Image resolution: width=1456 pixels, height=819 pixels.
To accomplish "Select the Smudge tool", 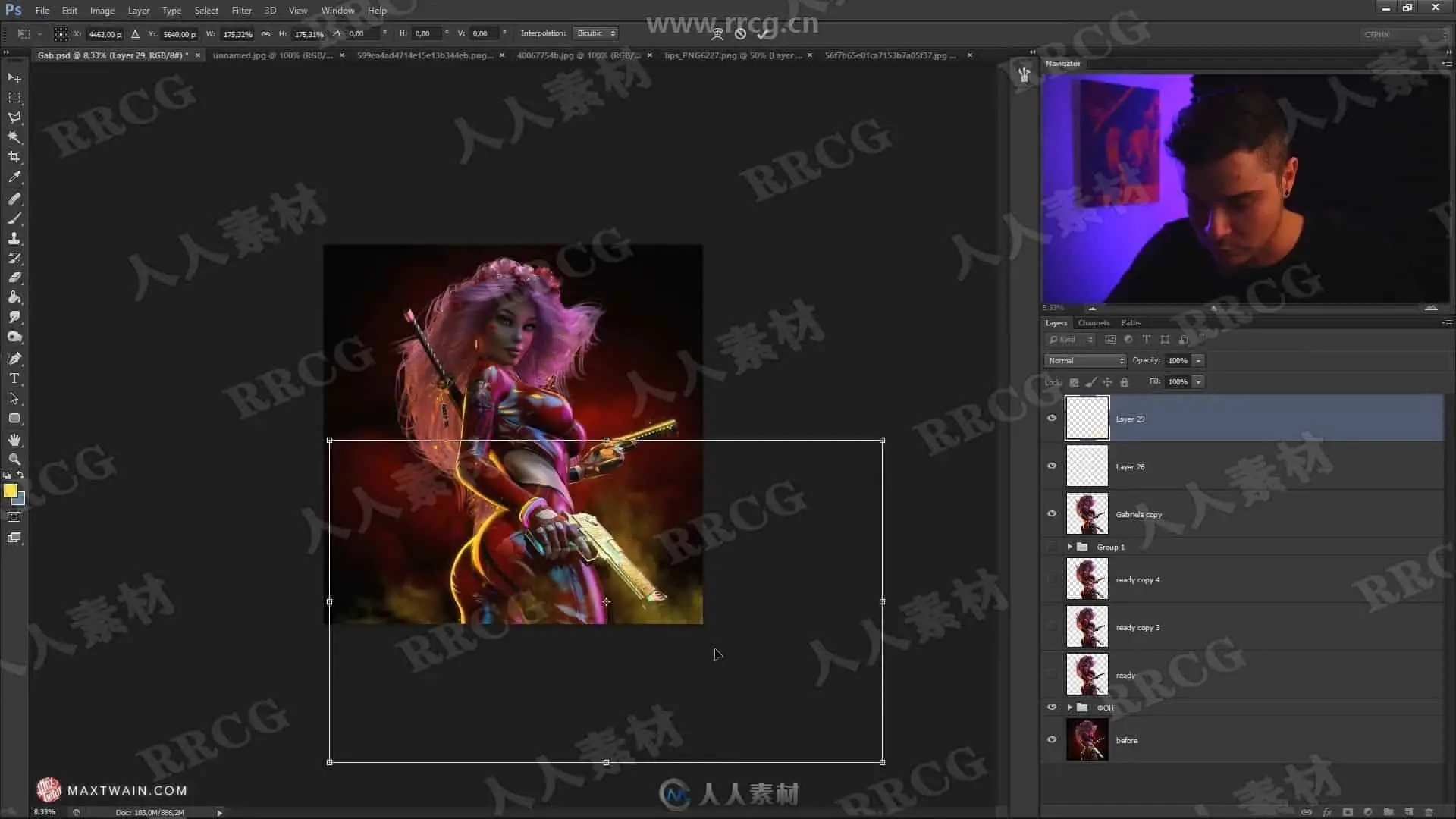I will [14, 317].
